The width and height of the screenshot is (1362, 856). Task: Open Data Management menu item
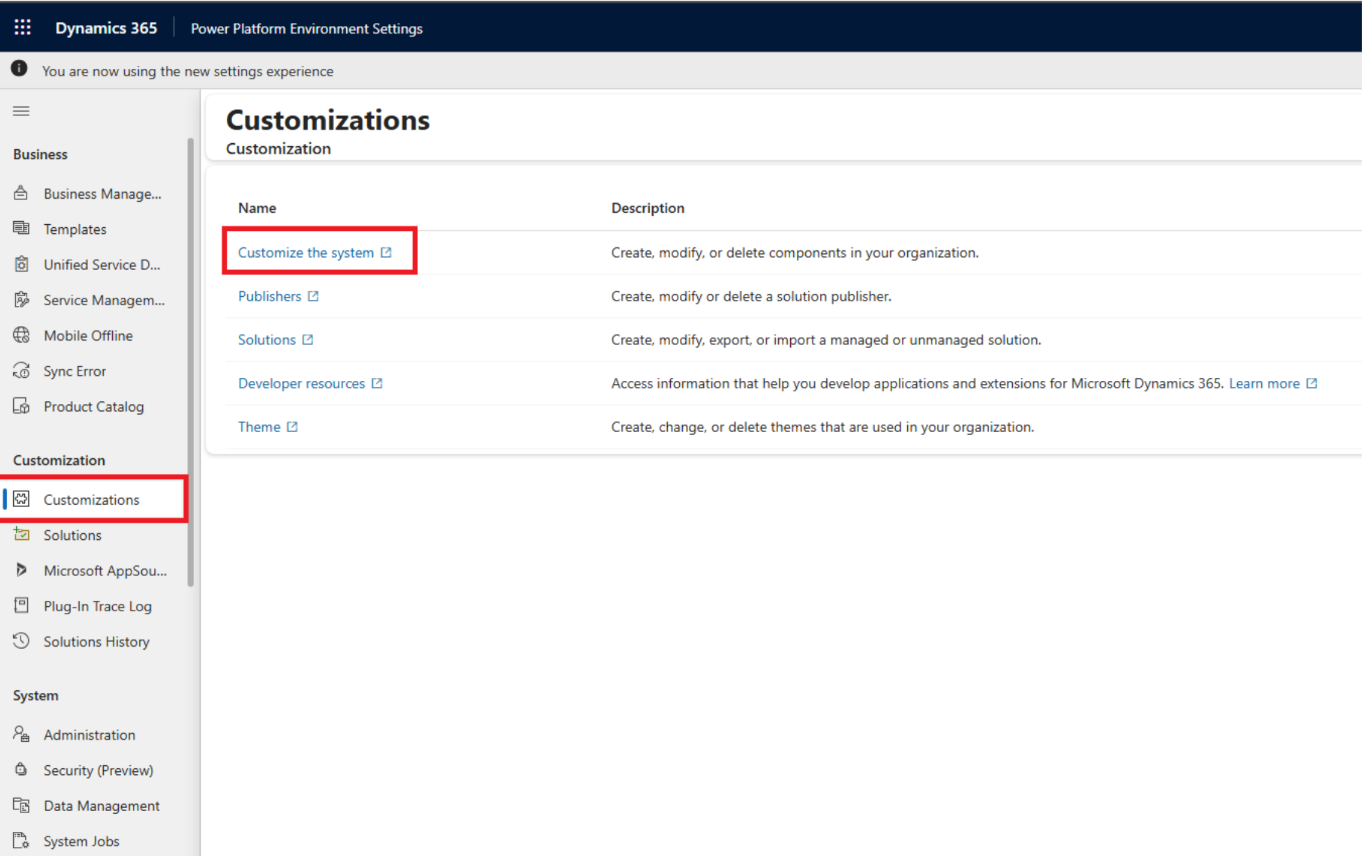pos(101,806)
